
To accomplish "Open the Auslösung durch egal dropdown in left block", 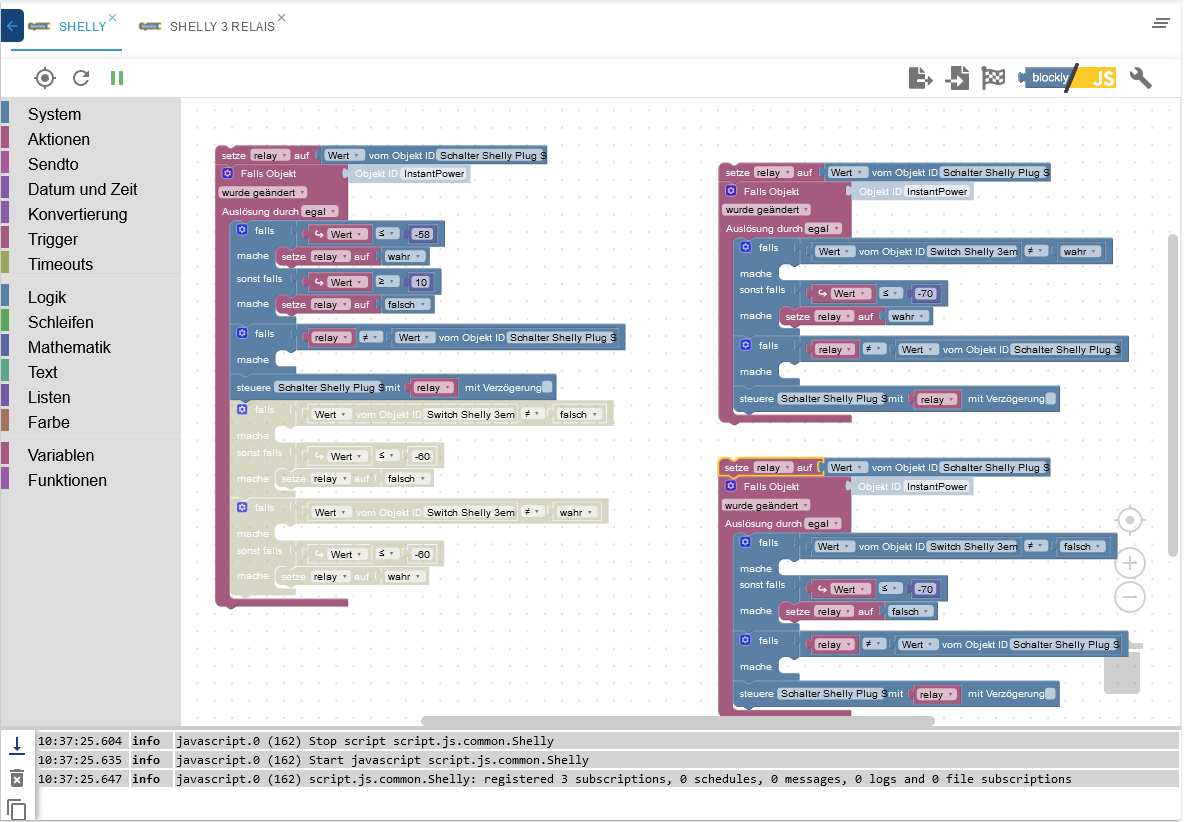I will point(320,211).
